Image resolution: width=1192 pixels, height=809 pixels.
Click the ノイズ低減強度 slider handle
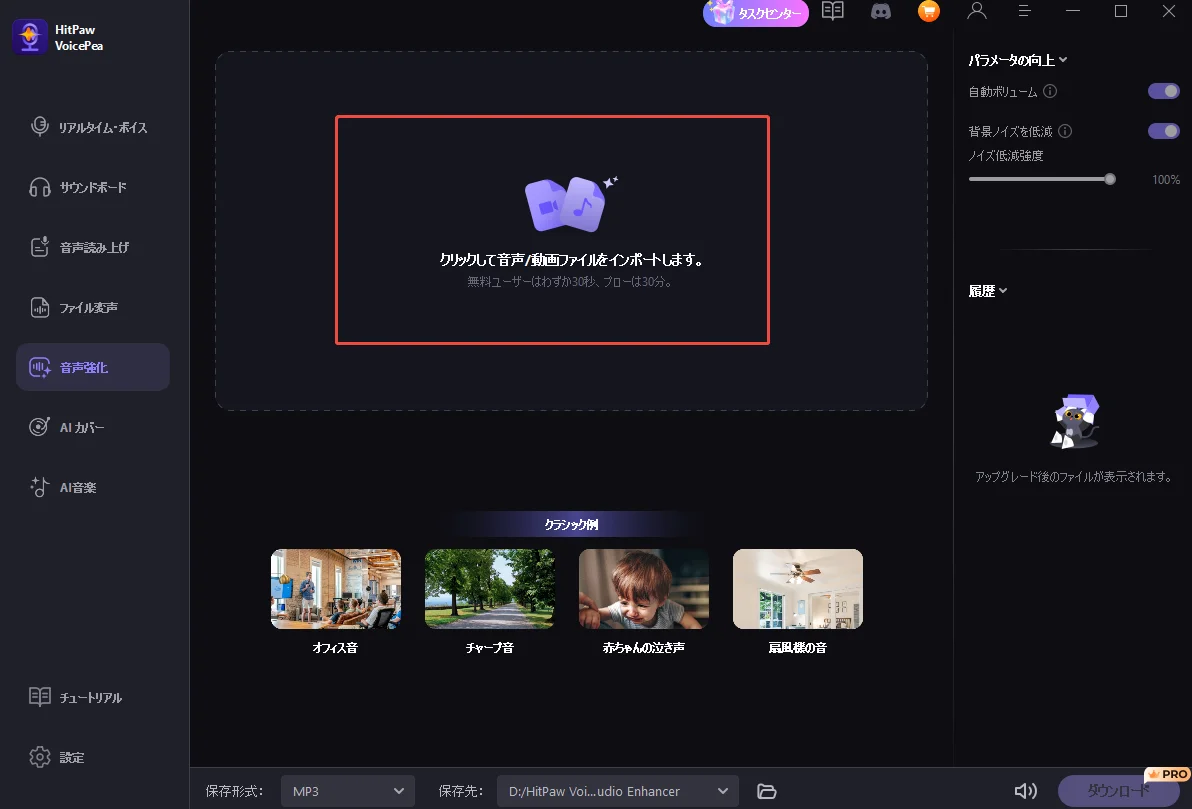coord(1110,179)
